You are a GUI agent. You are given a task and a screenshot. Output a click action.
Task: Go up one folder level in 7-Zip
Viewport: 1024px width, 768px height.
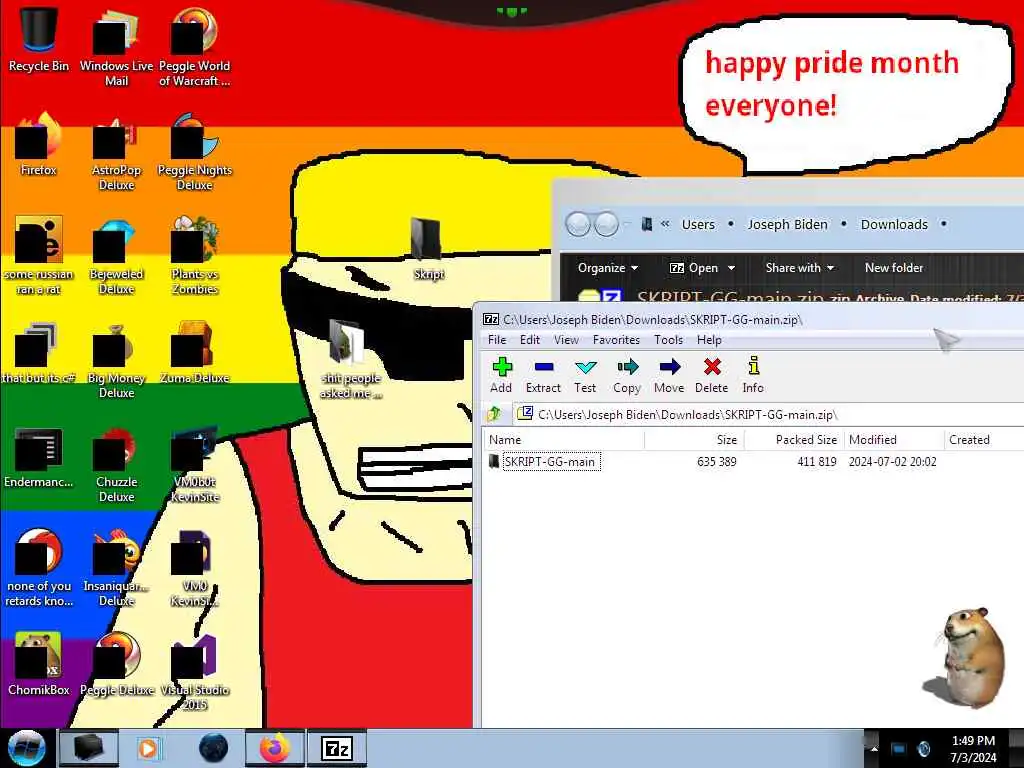pyautogui.click(x=494, y=414)
